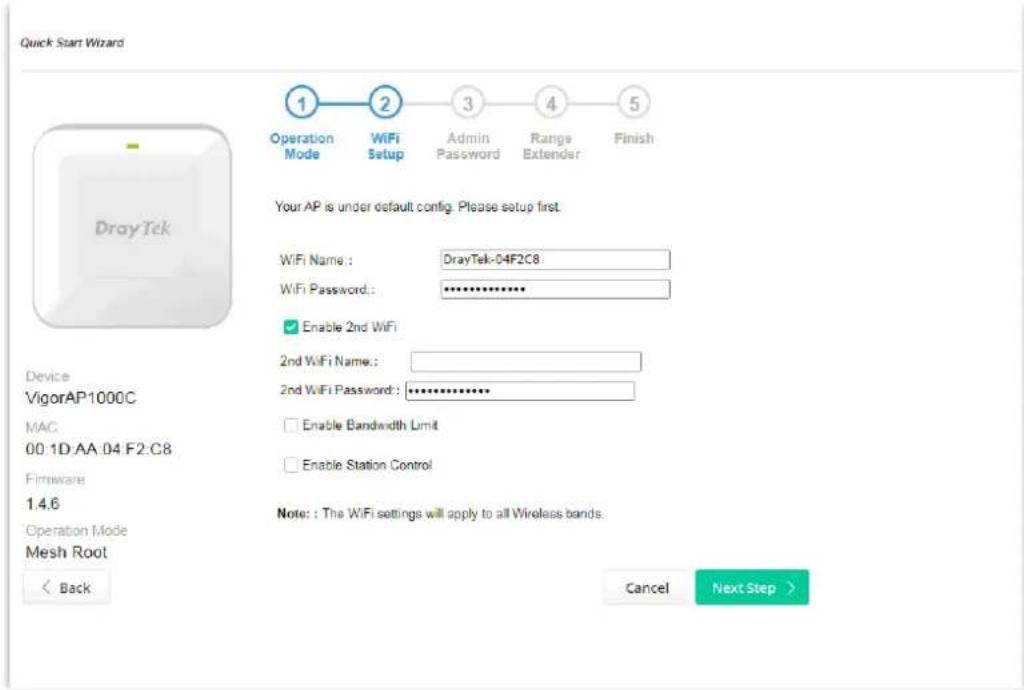Click the Mesh Root operation mode text
The image size is (1024, 690).
[x=66, y=552]
